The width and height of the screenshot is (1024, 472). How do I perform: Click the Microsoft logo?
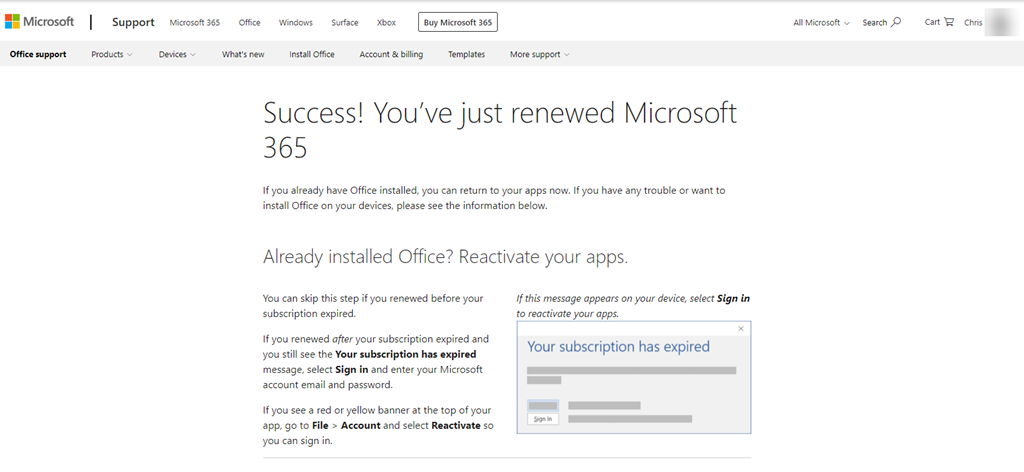(39, 22)
